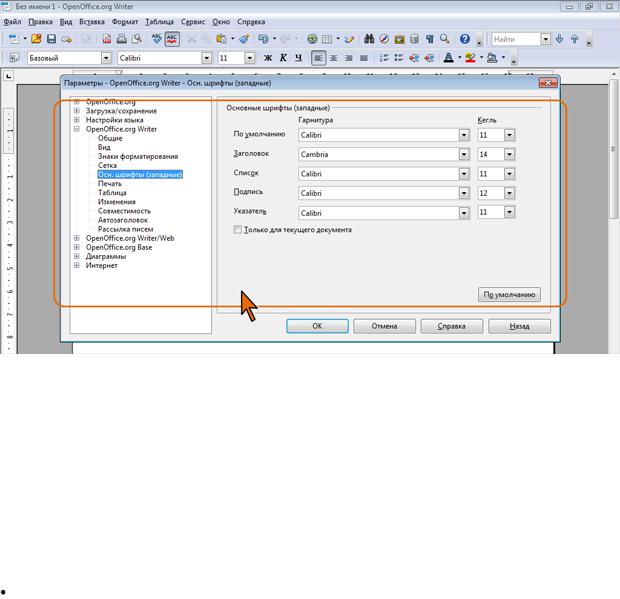This screenshot has height=599, width=620.
Task: Increase indent icon
Action: pyautogui.click(x=429, y=58)
